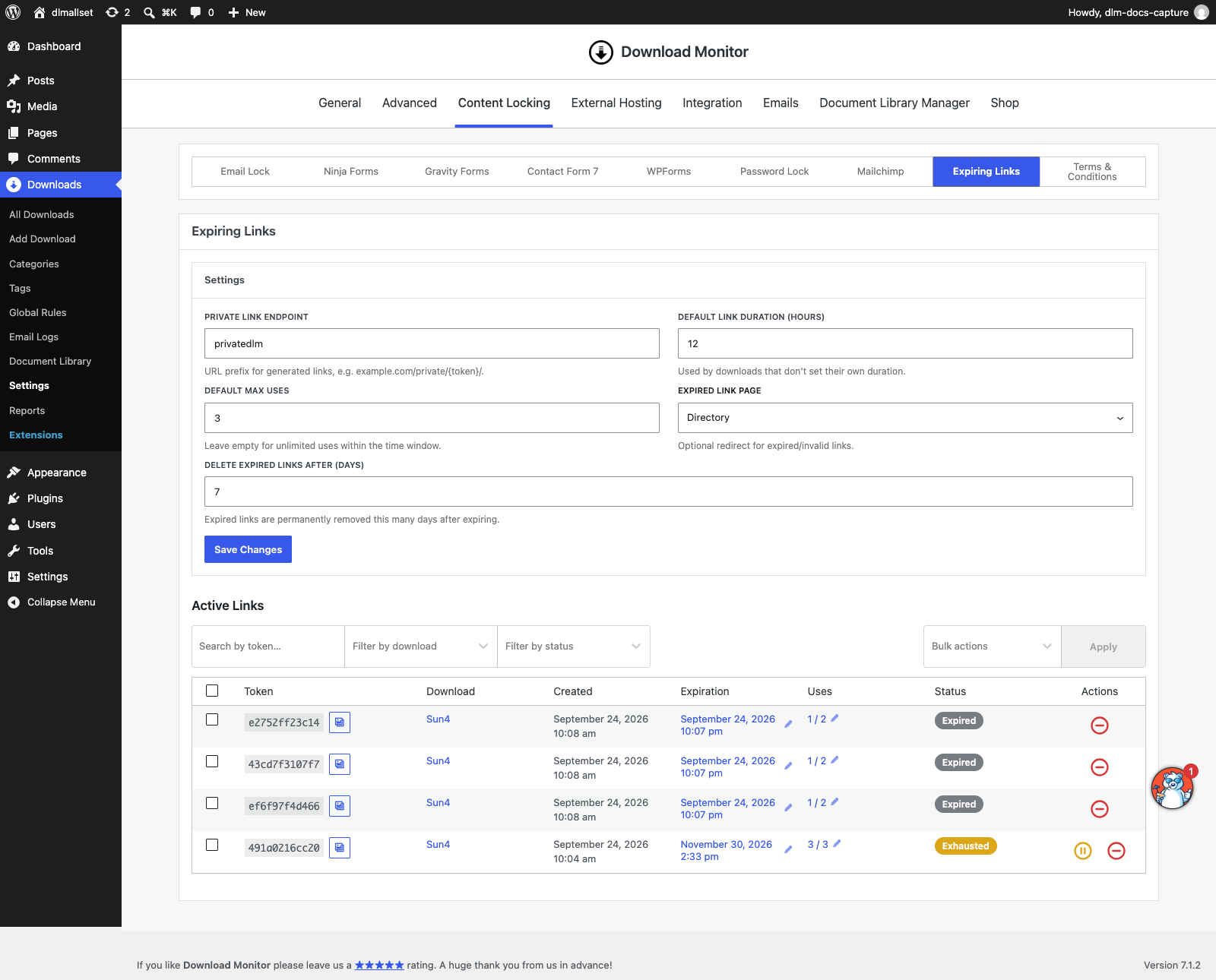Open the search command palette icon

149,12
